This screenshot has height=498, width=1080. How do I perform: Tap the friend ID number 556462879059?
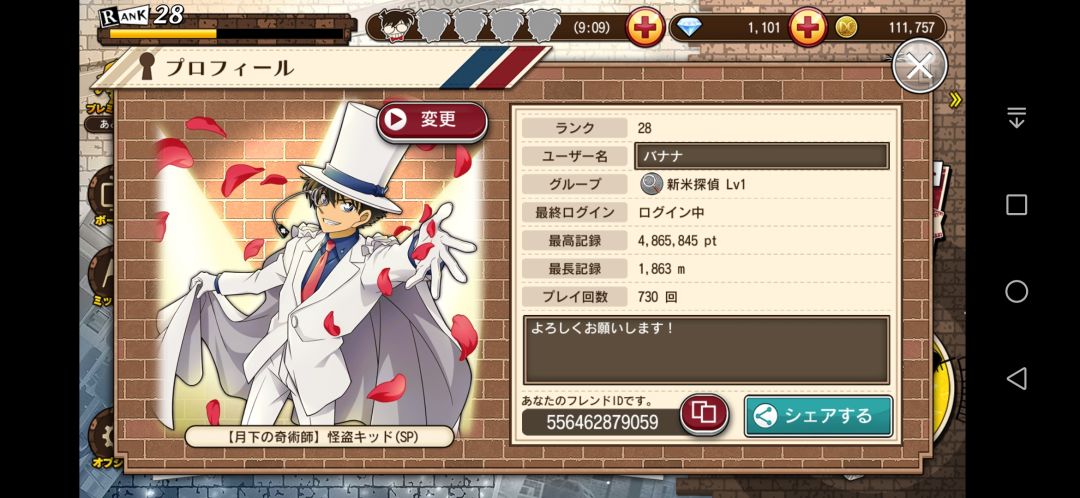(x=602, y=422)
